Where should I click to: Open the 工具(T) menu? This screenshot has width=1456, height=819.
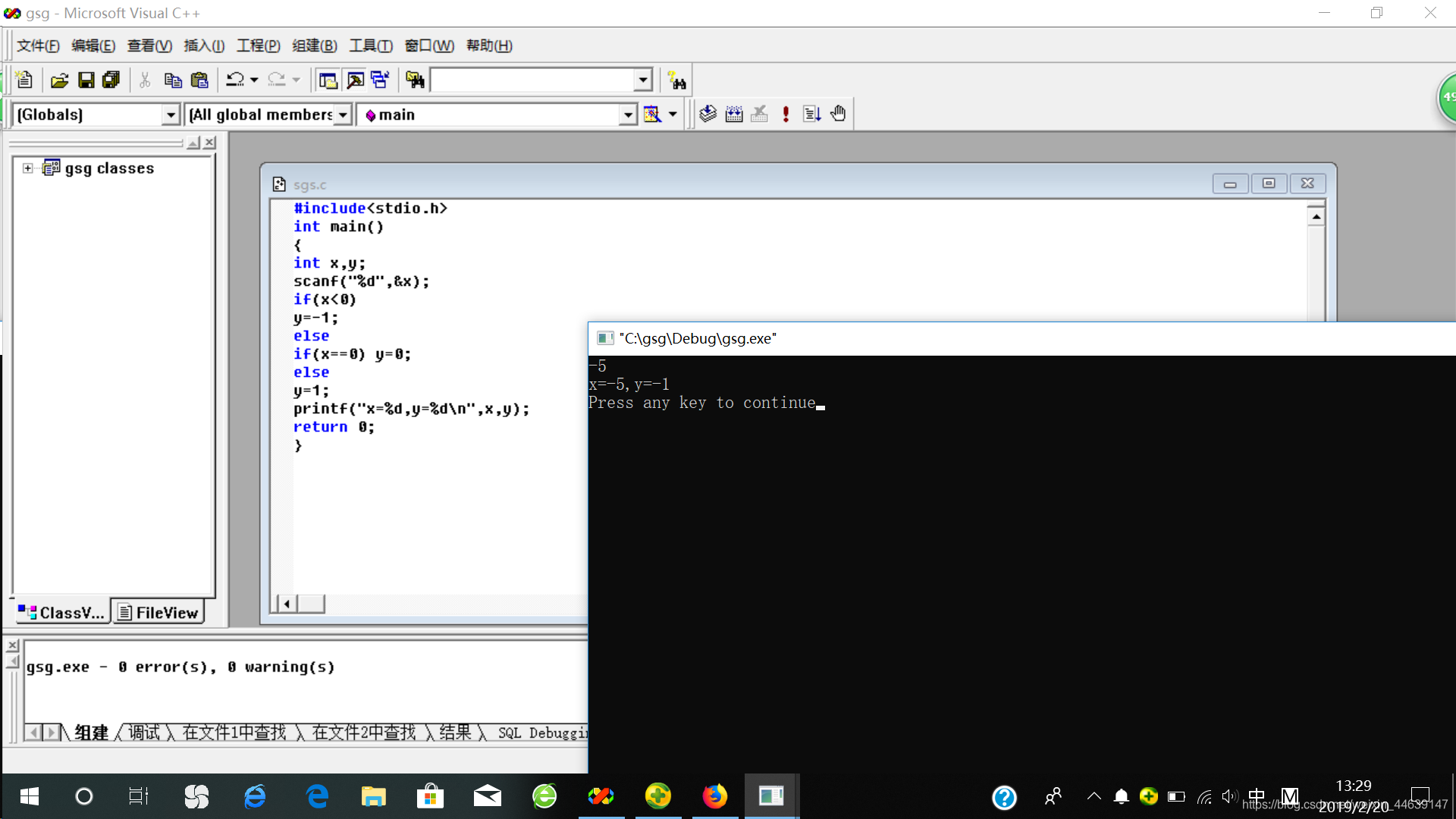coord(371,45)
